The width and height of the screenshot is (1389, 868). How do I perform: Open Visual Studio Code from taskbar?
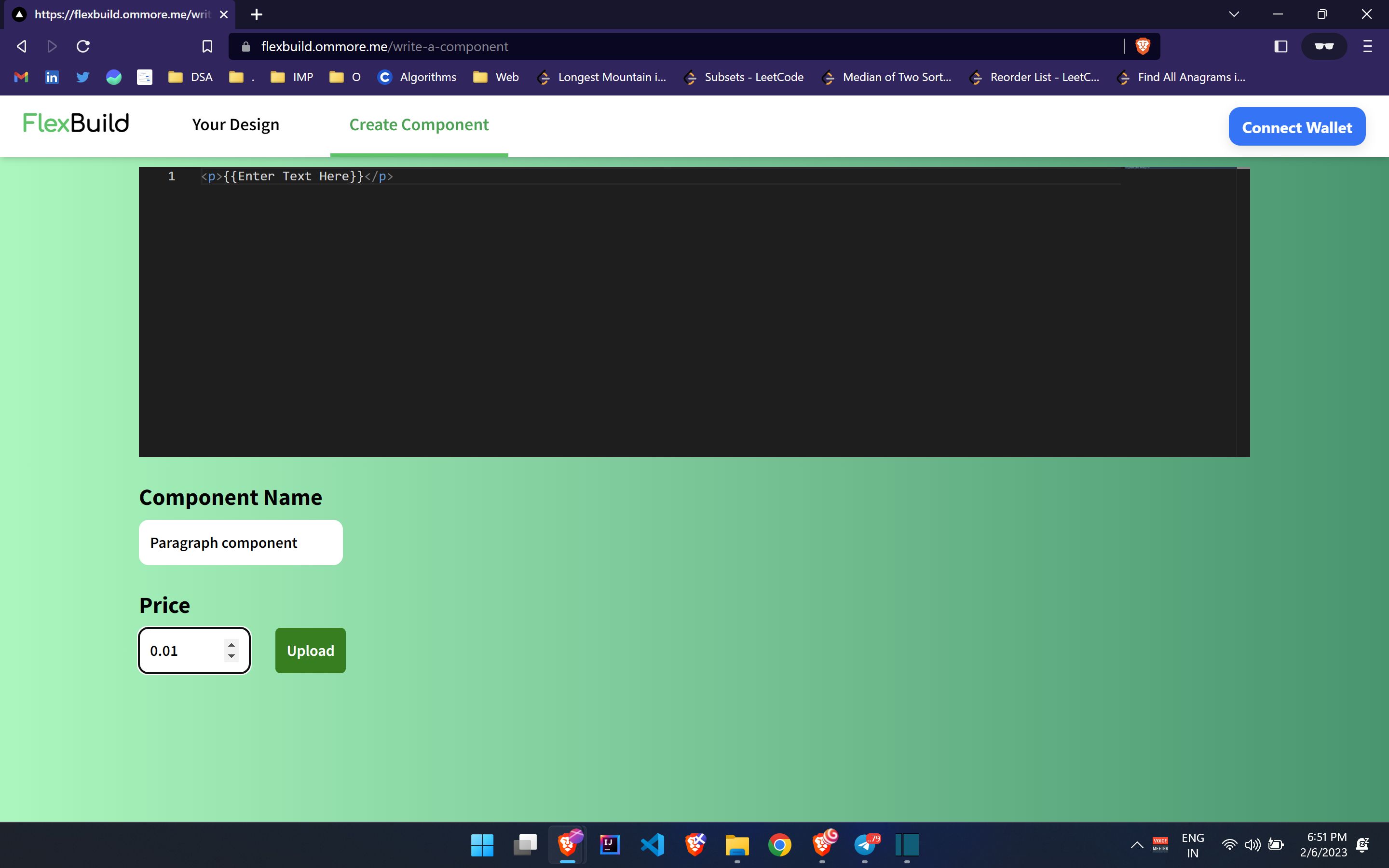(652, 845)
